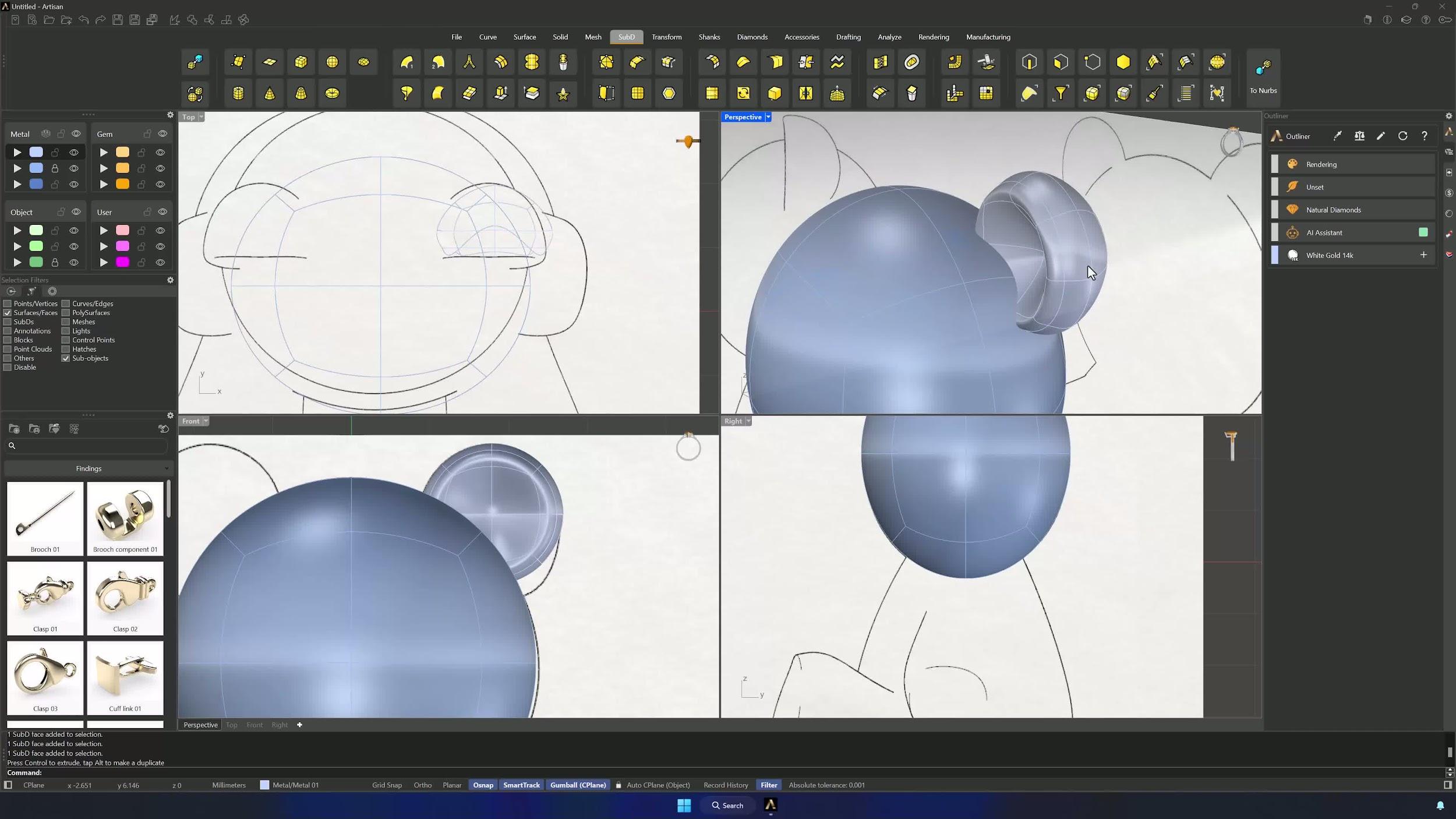The width and height of the screenshot is (1456, 819).
Task: Click the Outliner pencil edit icon
Action: pos(1381,136)
